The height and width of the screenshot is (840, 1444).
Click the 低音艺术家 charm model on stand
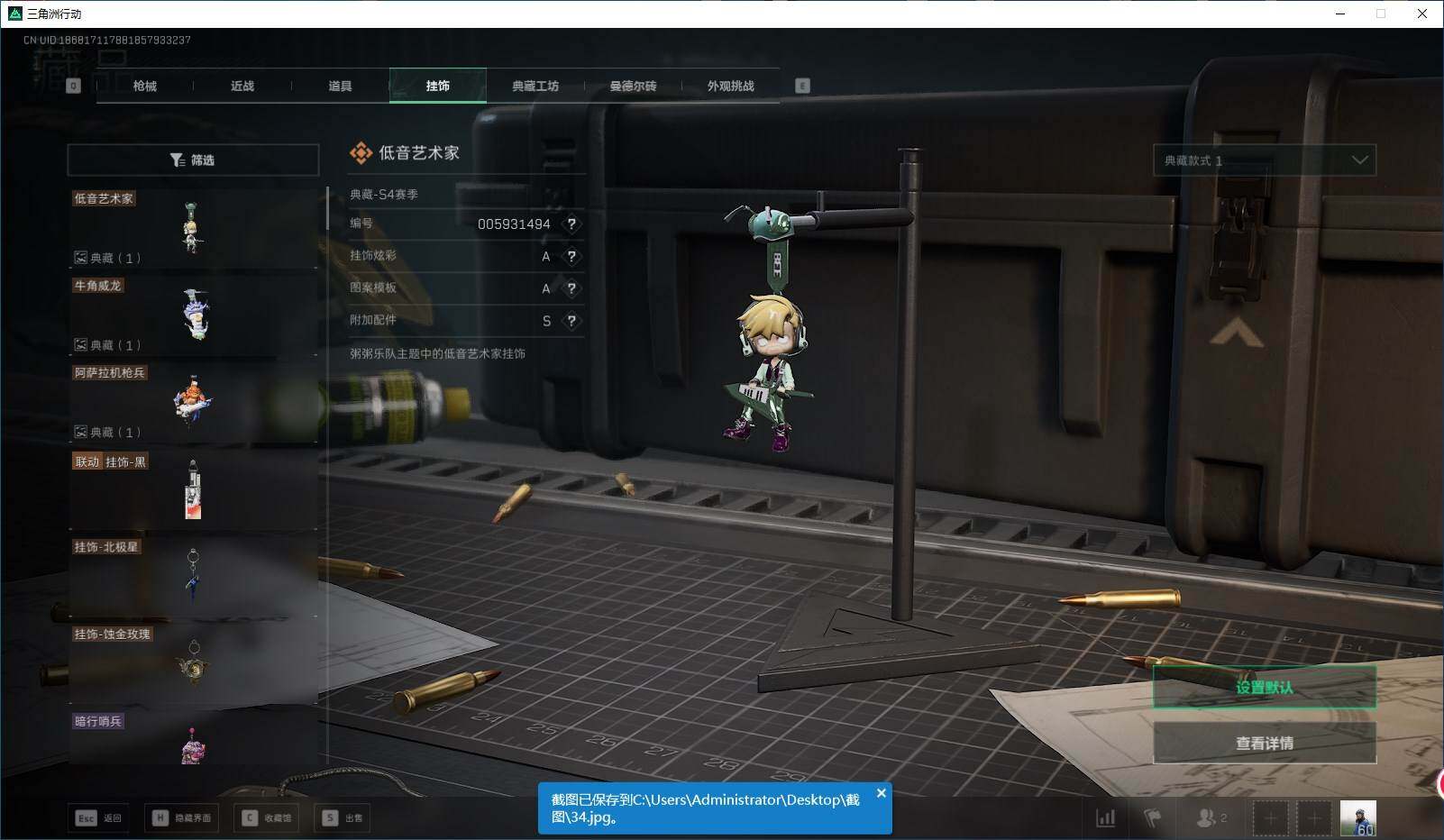coord(769,329)
